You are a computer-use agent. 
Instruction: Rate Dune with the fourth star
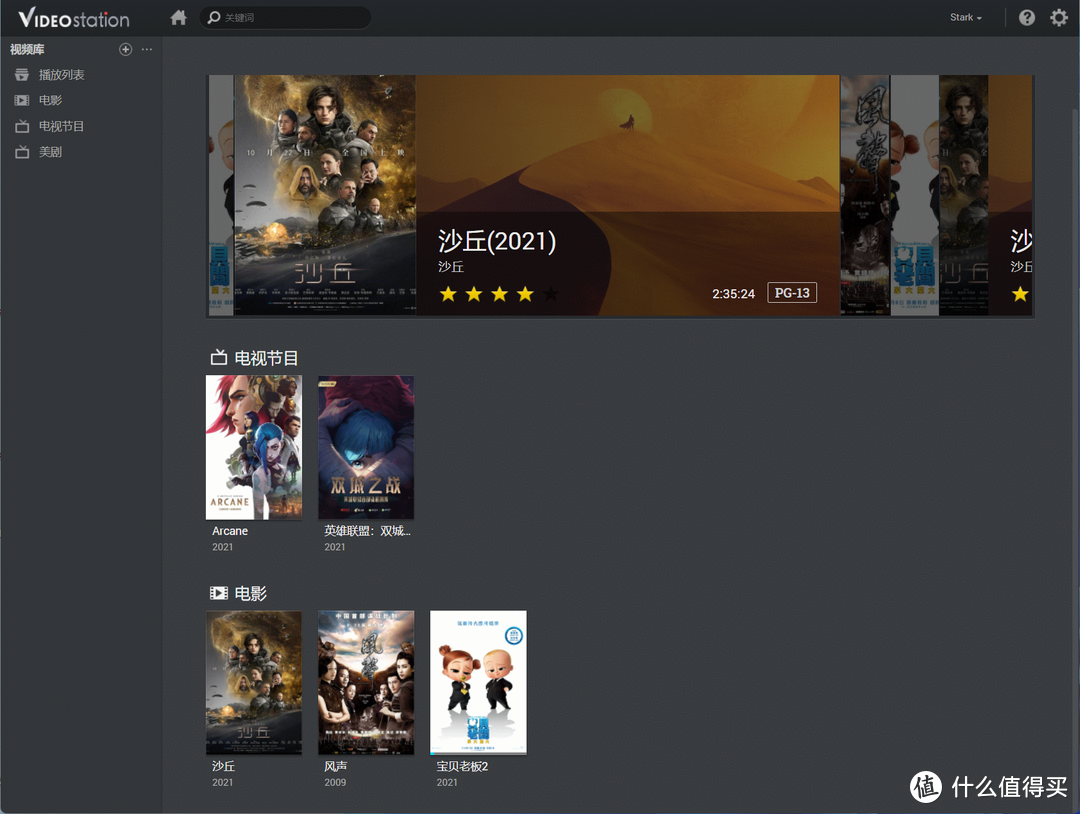coord(525,294)
